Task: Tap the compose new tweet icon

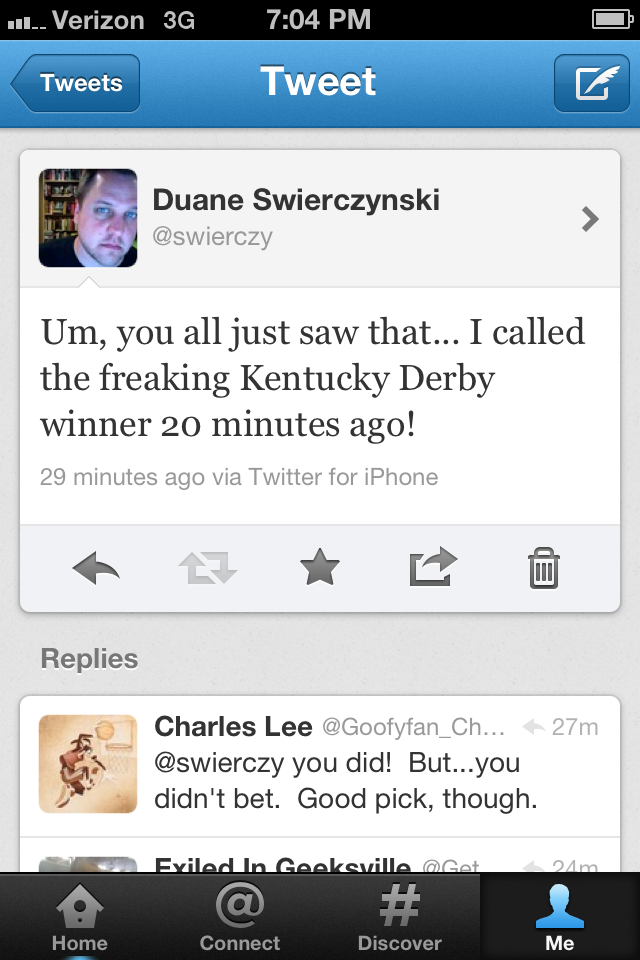Action: [x=592, y=83]
